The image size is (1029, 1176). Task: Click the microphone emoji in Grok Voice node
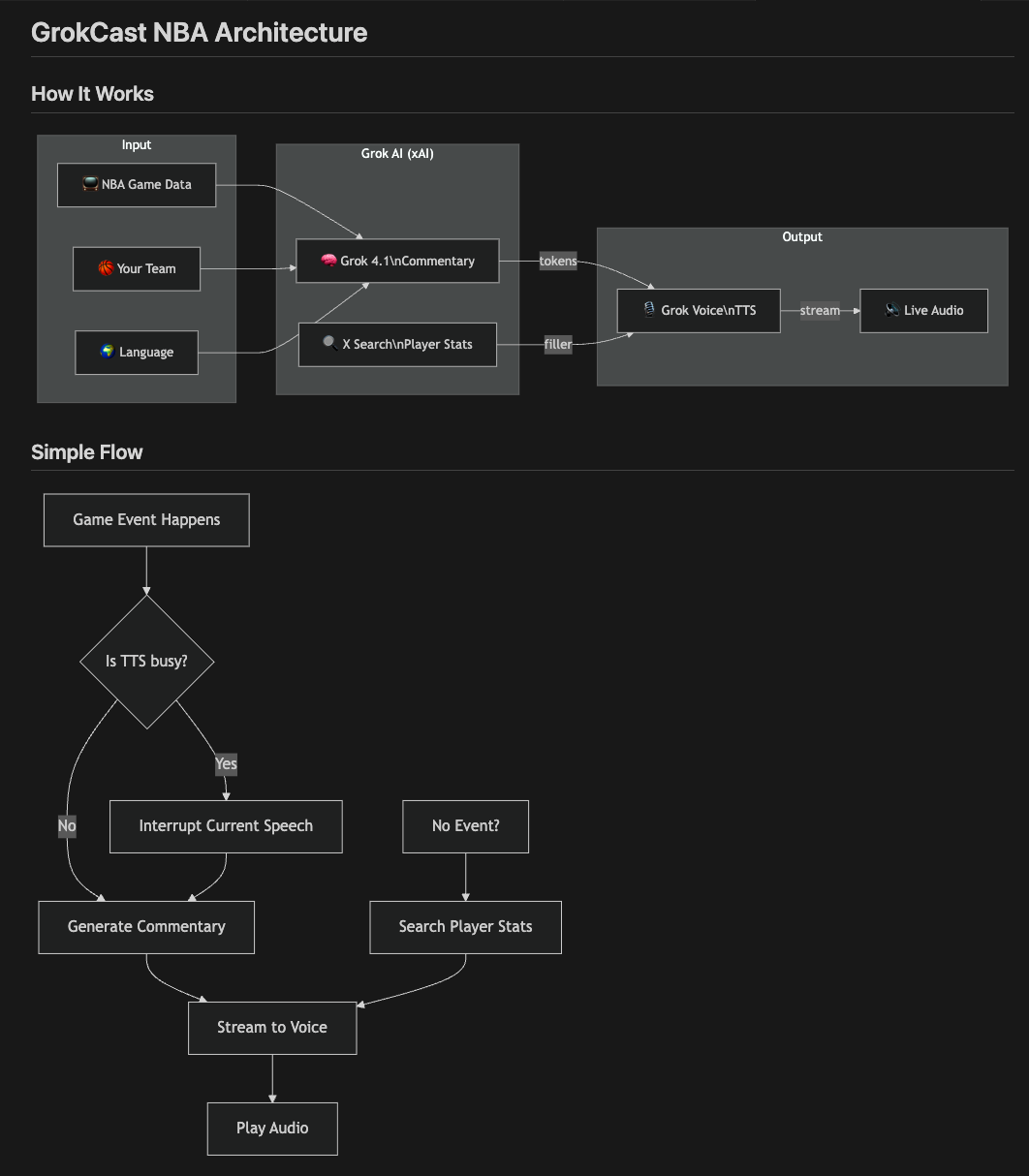[649, 310]
